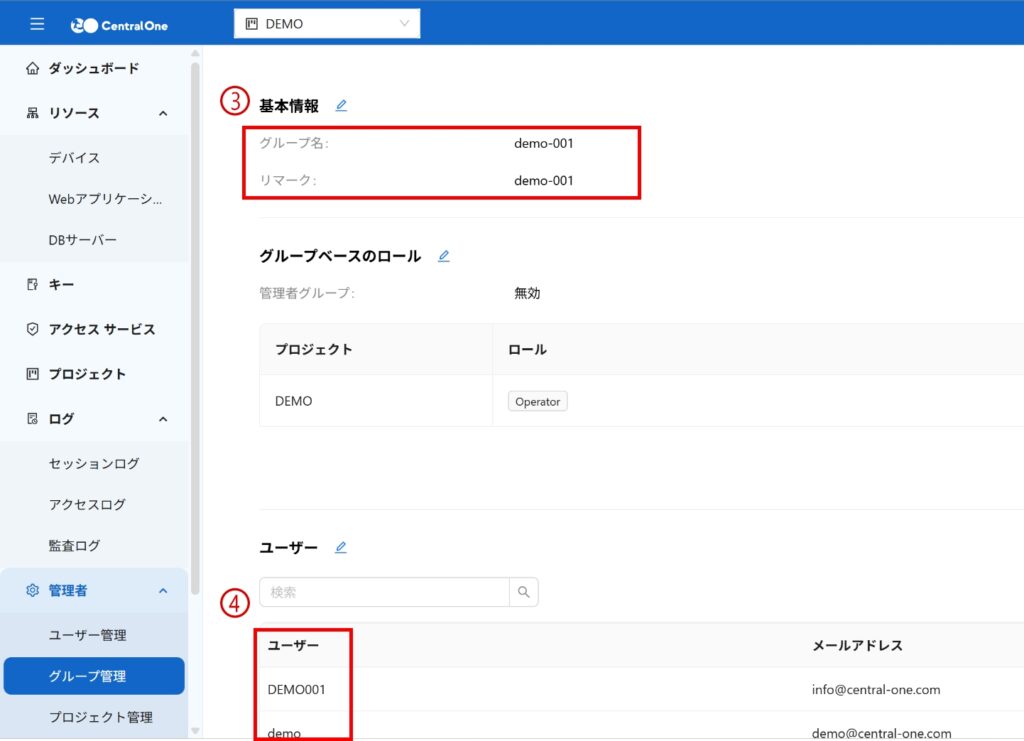Go to プロジェクト in the sidebar
The height and width of the screenshot is (741, 1024).
point(87,374)
